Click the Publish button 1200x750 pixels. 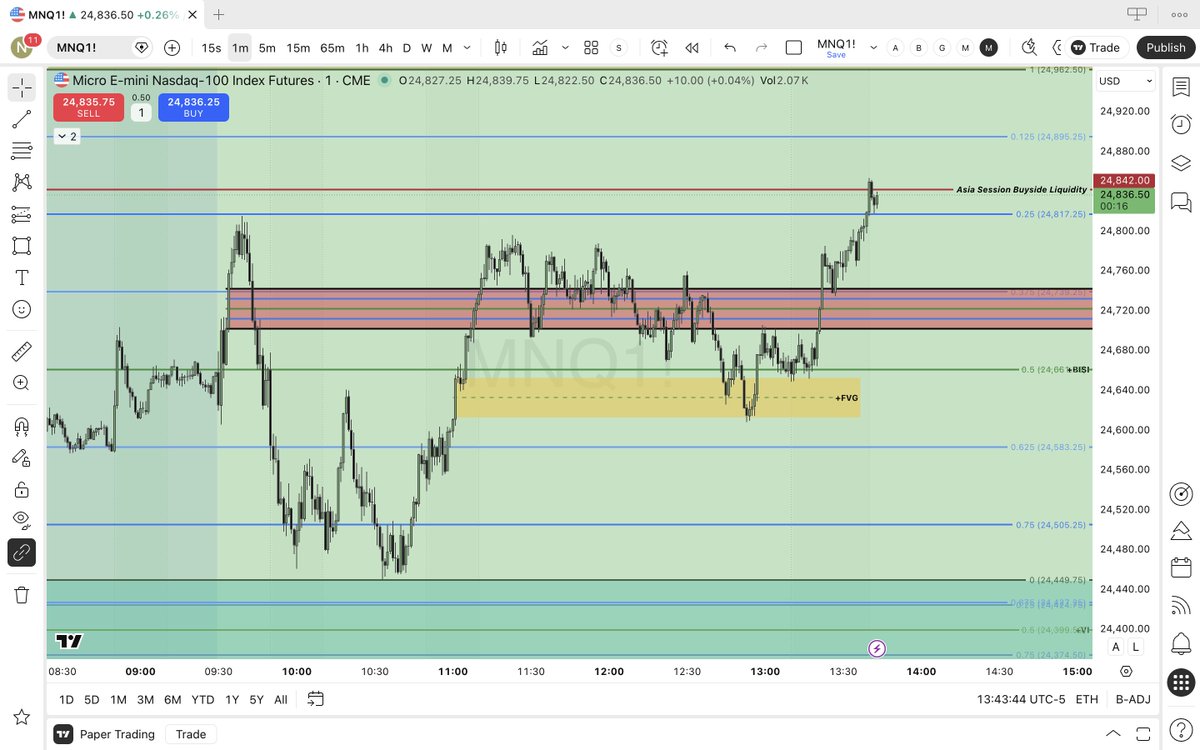point(1166,47)
